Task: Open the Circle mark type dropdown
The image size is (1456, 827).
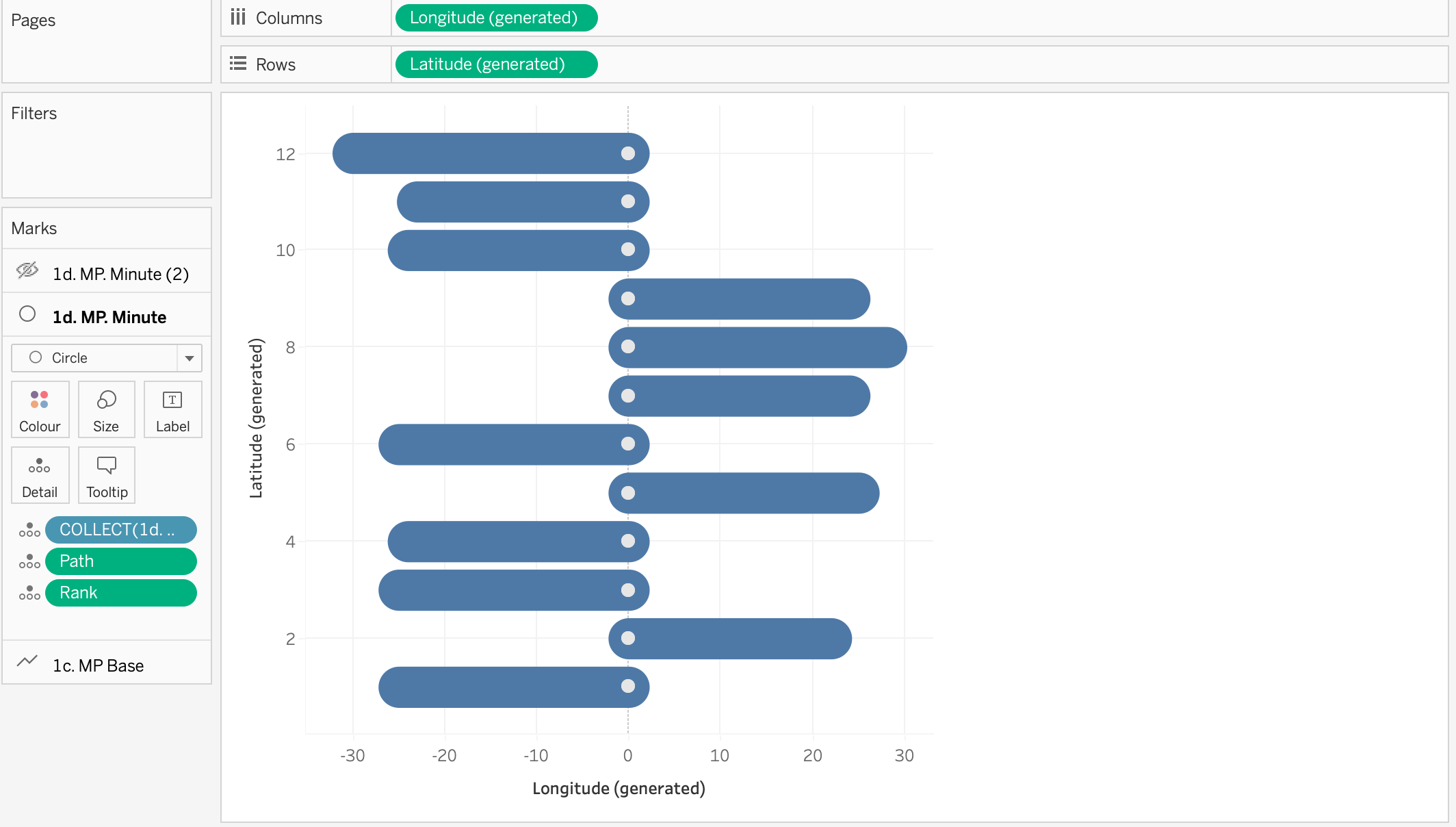Action: coord(96,358)
